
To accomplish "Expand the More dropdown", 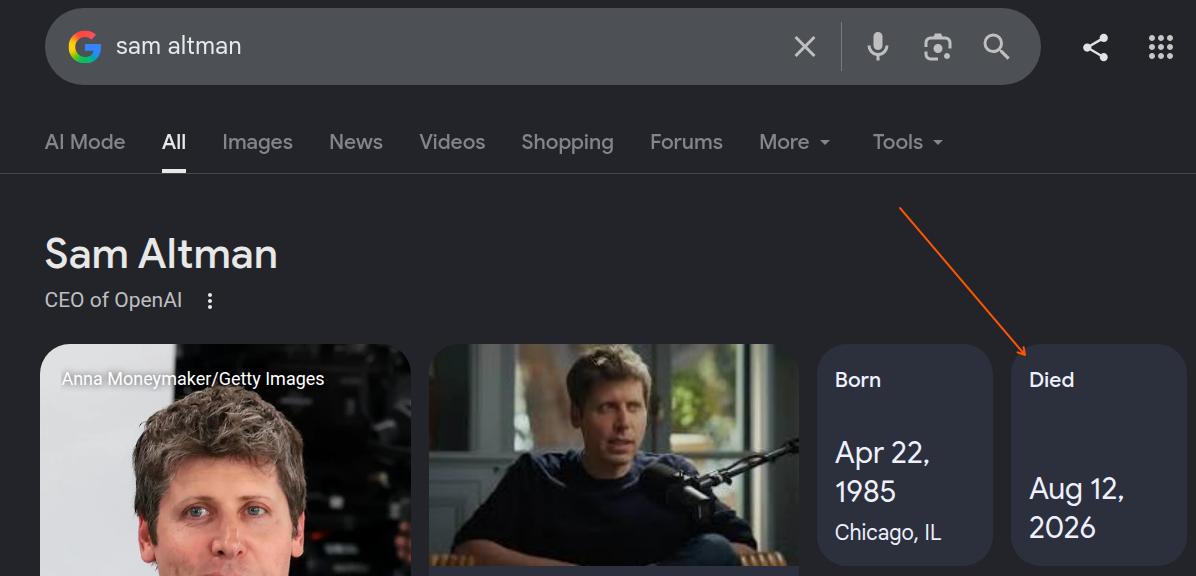I will point(795,142).
